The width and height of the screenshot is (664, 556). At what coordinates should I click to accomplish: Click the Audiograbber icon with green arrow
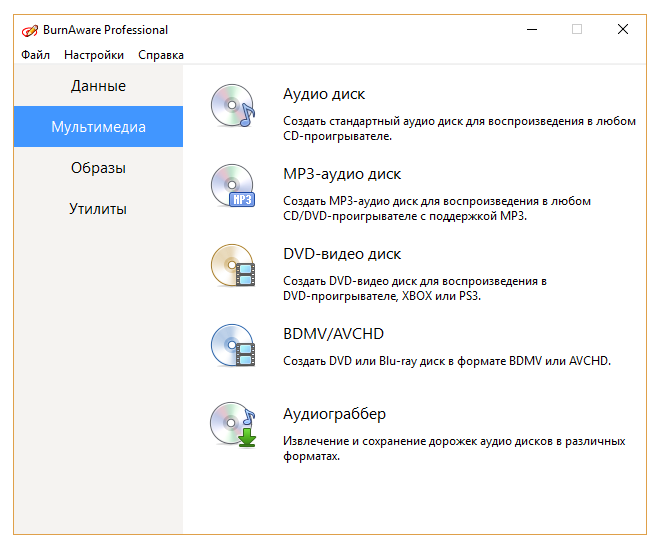point(233,425)
